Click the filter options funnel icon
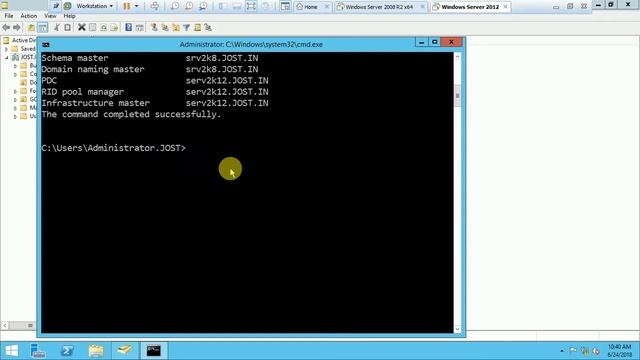The image size is (640, 360). [x=187, y=27]
